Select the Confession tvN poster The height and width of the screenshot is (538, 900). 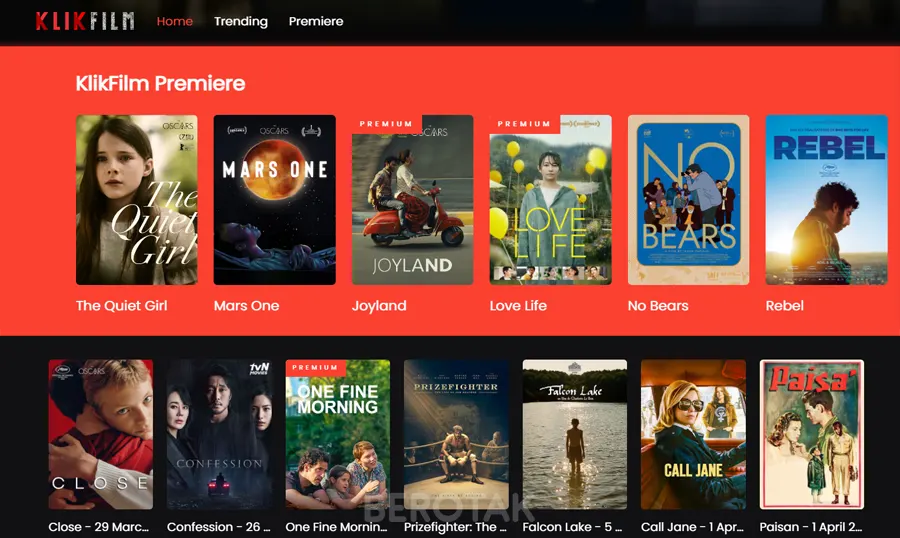click(219, 435)
